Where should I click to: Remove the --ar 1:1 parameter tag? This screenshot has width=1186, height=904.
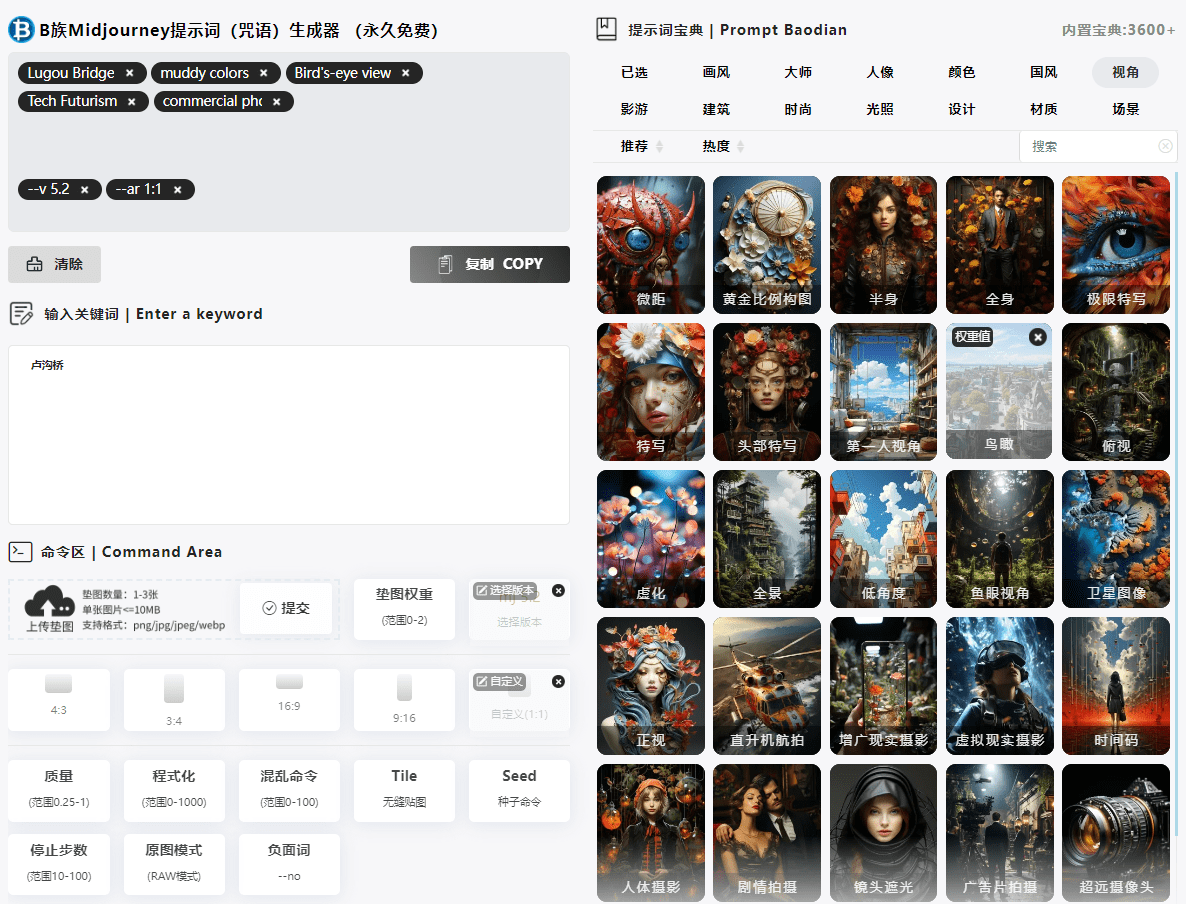[177, 190]
